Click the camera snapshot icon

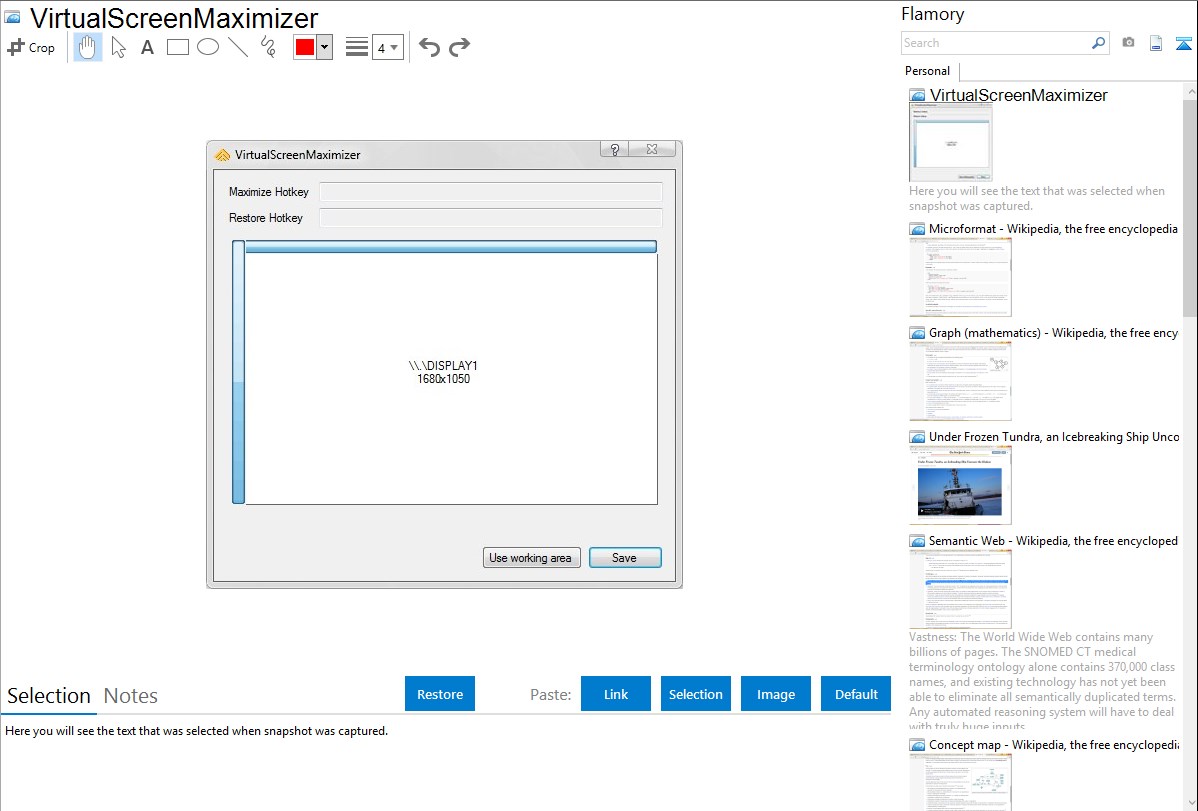[x=1128, y=43]
